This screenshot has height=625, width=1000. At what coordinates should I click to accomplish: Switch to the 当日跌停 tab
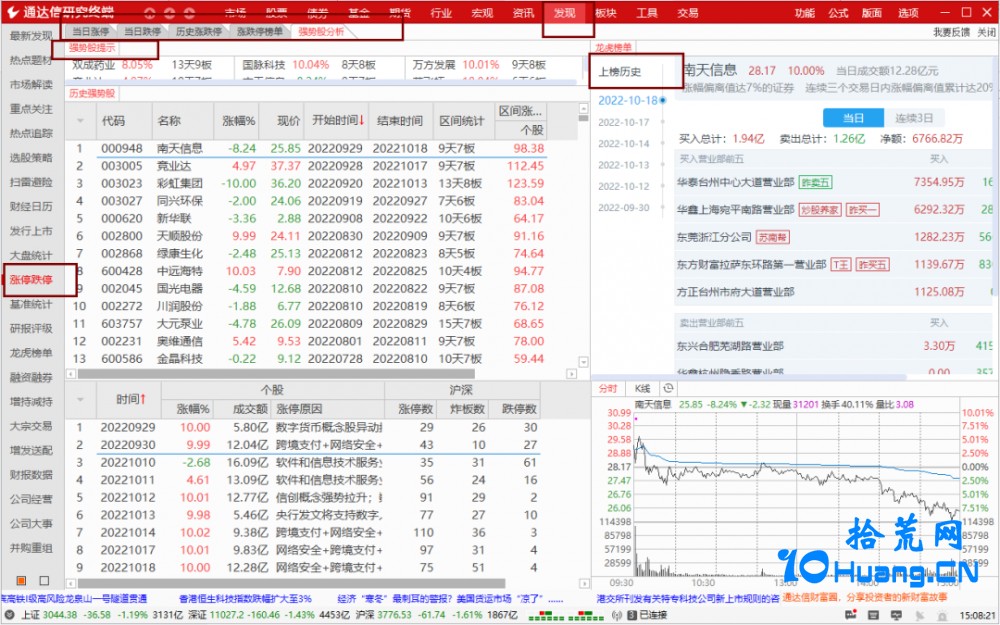coord(142,31)
